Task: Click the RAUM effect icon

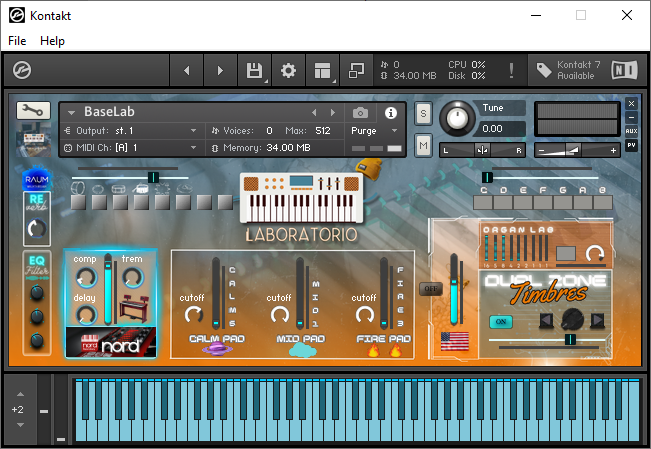Action: 36,179
